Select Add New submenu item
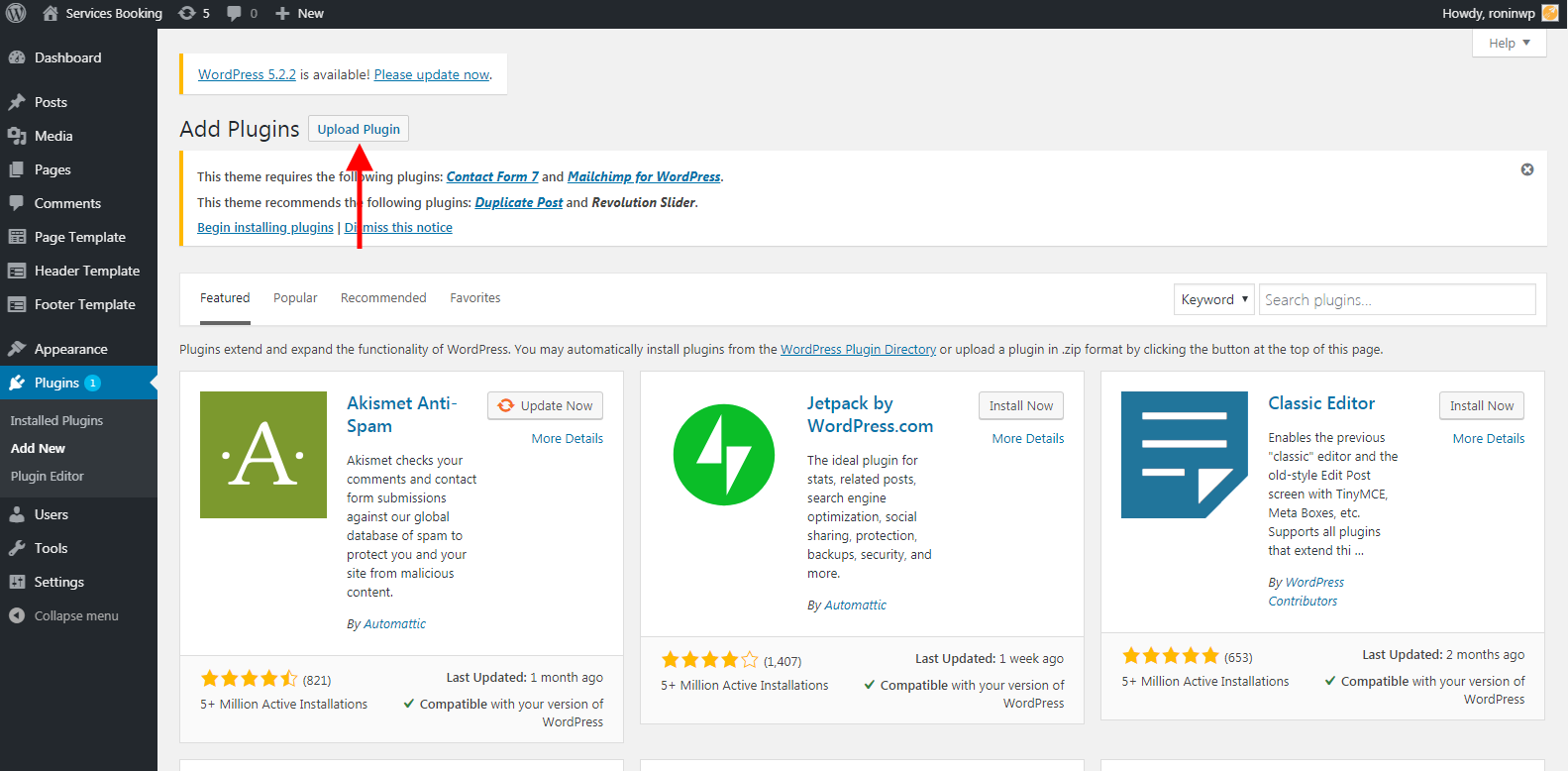Screen dimensions: 1568x771 (x=38, y=448)
